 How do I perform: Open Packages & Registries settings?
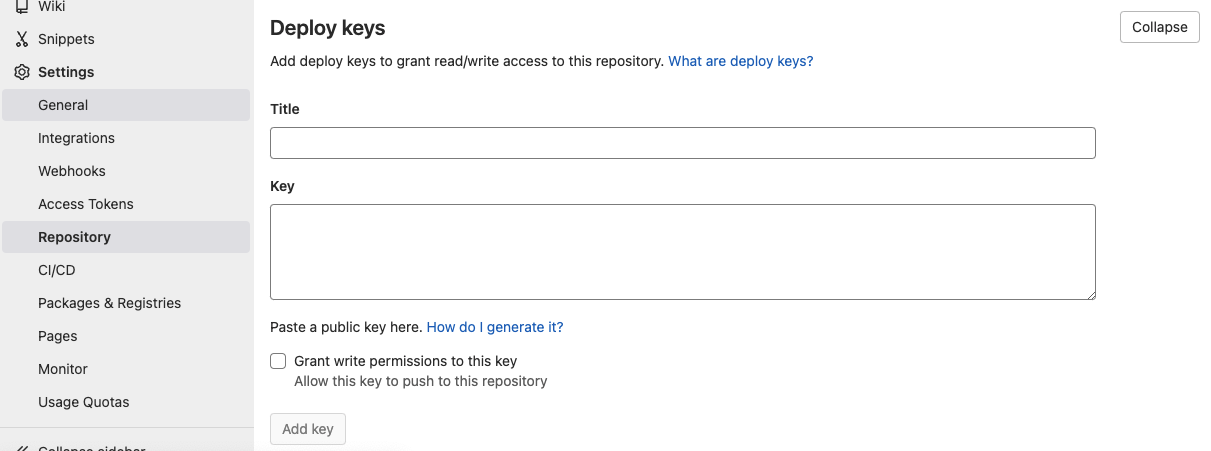pos(109,303)
